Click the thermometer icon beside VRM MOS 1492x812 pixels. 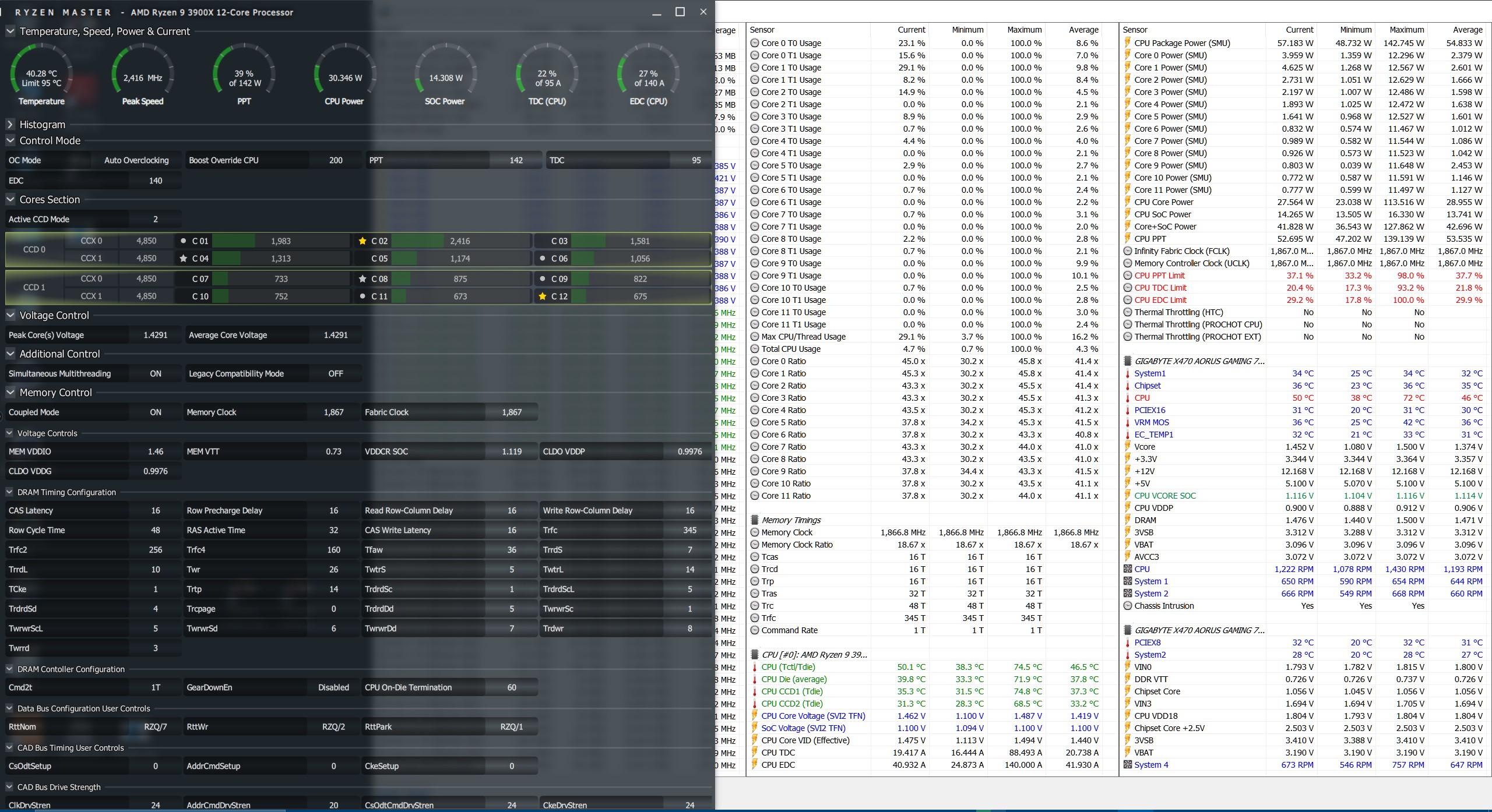[1128, 422]
